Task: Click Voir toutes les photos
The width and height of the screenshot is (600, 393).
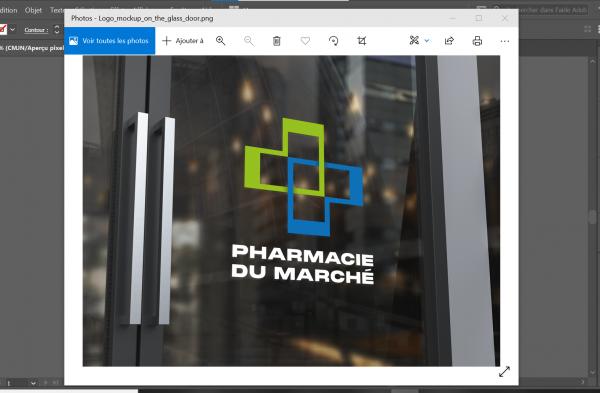Action: pos(110,41)
